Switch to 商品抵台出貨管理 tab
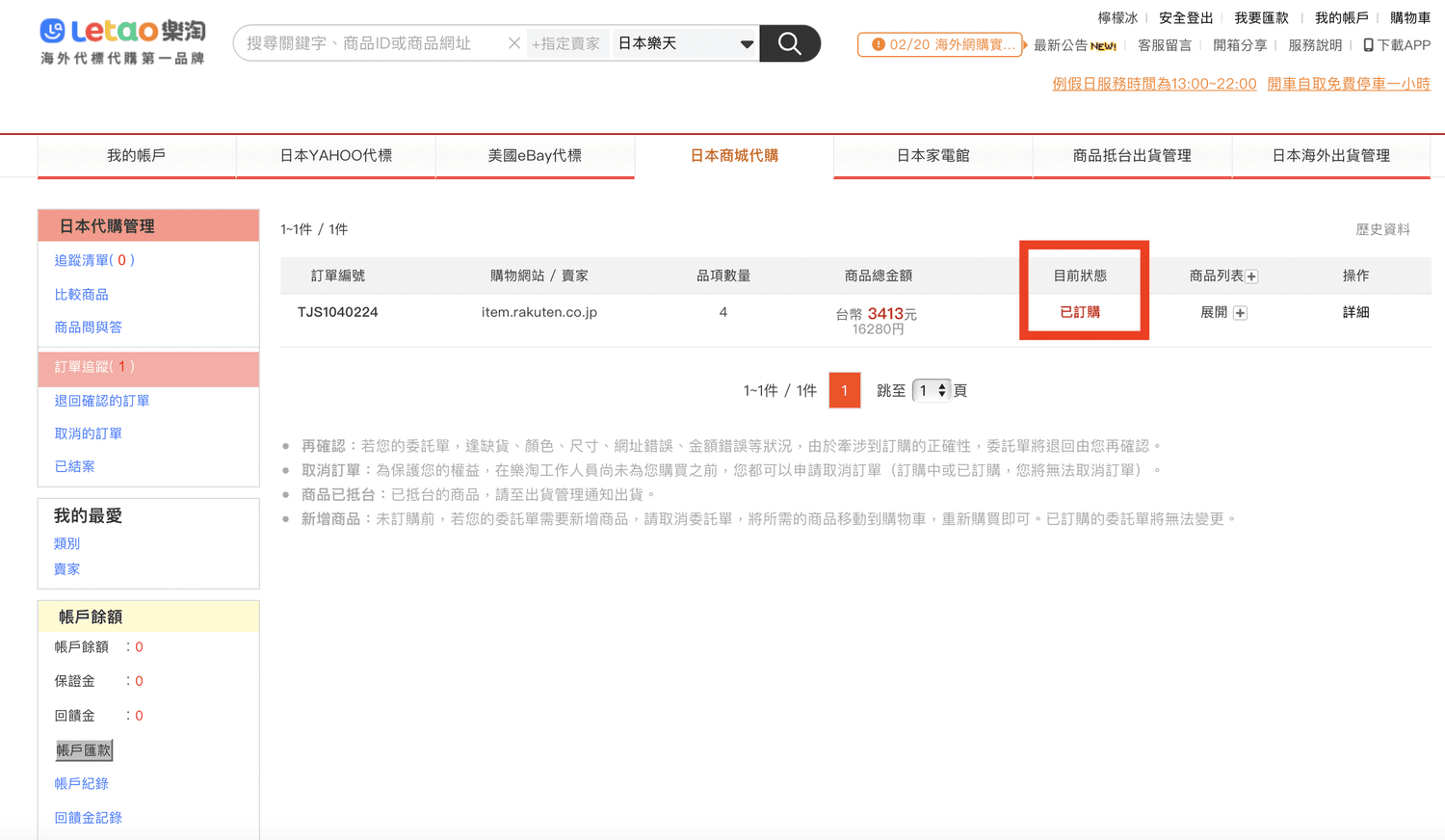1445x840 pixels. [1132, 155]
